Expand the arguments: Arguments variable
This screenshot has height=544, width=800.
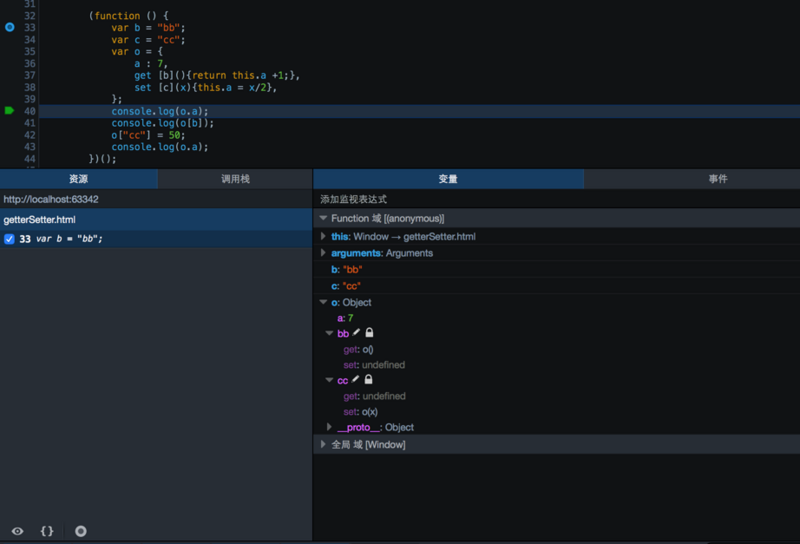(x=323, y=253)
